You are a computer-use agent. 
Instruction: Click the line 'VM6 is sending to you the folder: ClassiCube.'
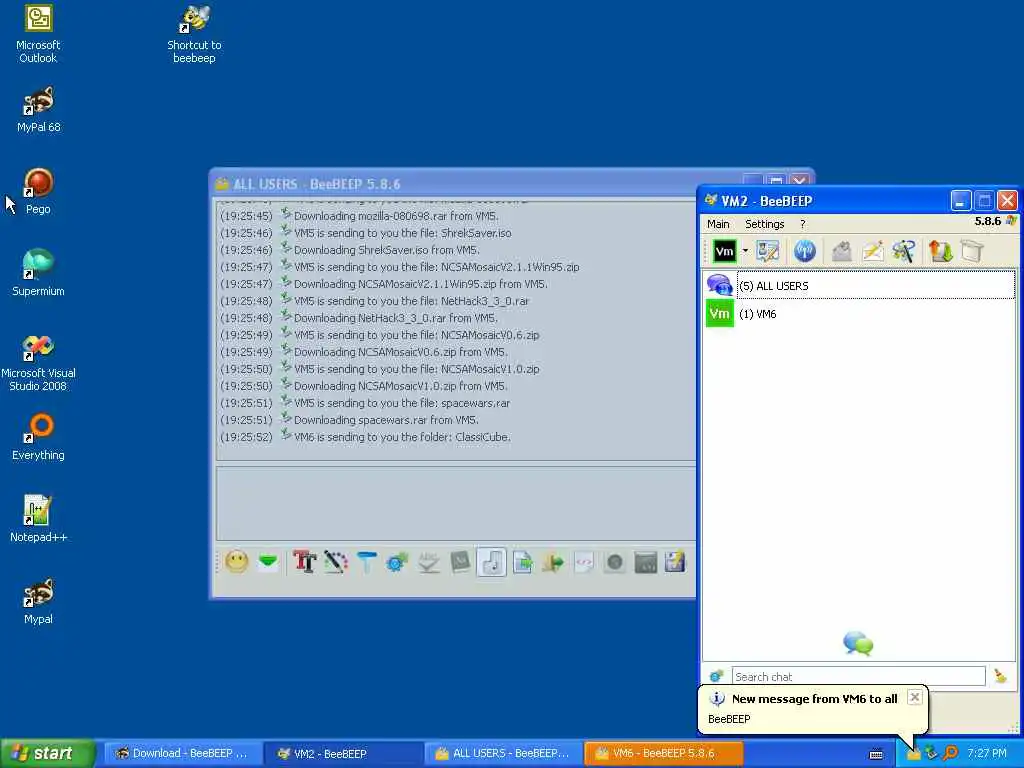[402, 437]
